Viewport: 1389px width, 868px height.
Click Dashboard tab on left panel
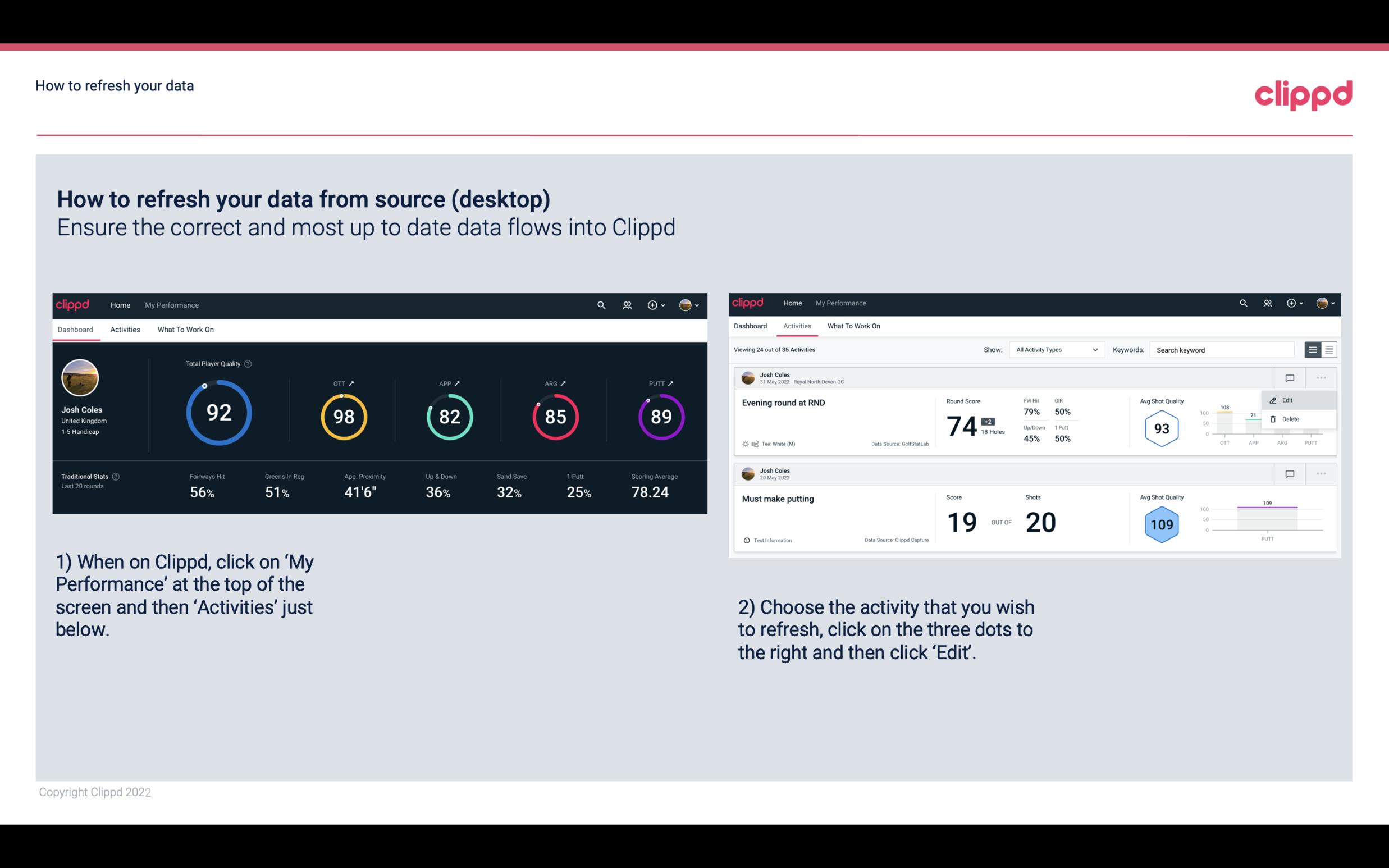76,329
